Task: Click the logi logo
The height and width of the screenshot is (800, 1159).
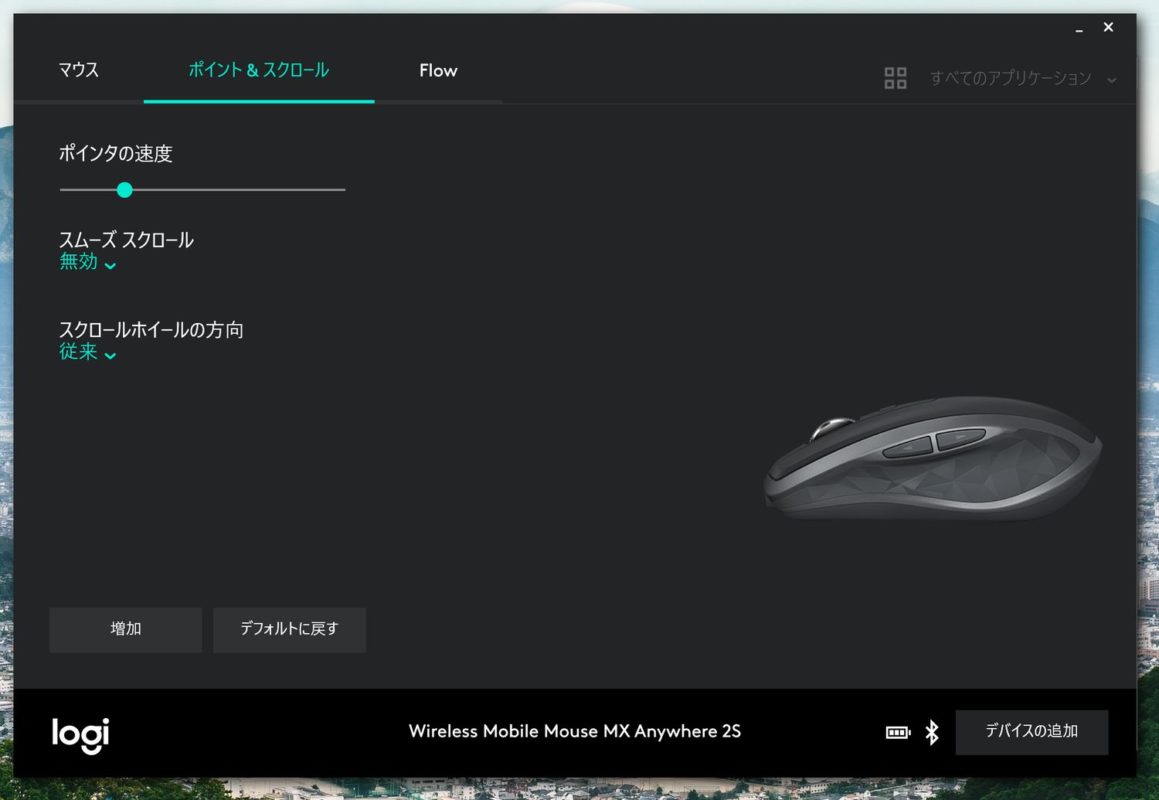Action: (81, 735)
